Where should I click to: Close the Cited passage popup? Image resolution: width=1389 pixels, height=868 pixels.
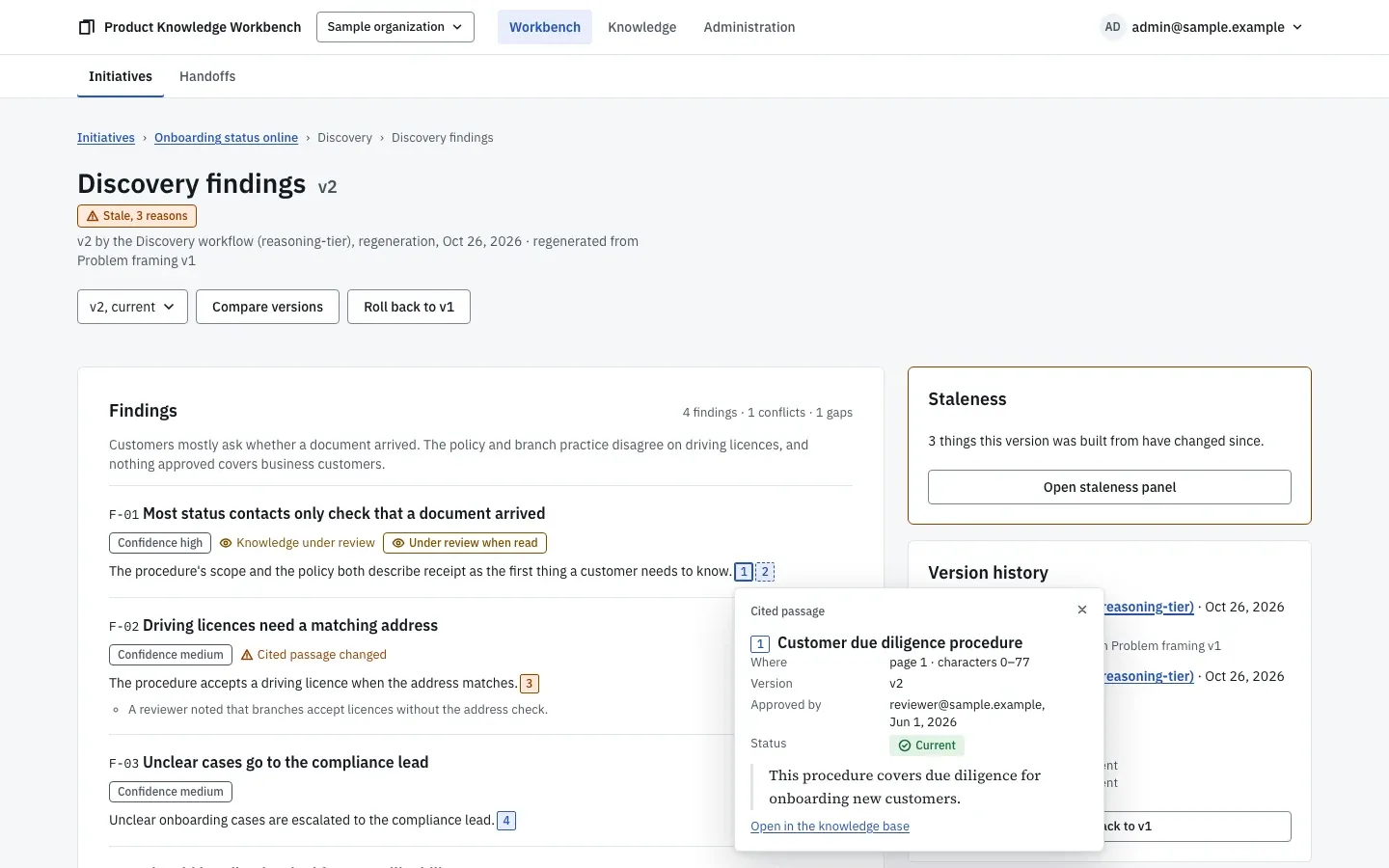1082,610
